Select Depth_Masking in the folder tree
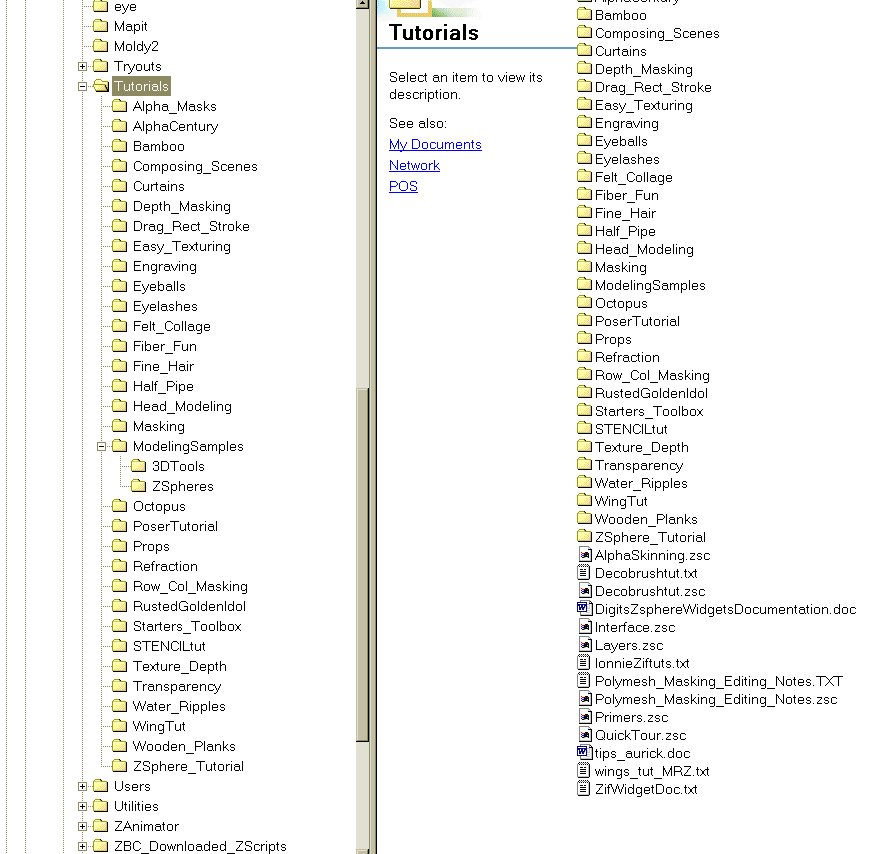The height and width of the screenshot is (854, 890). 182,207
